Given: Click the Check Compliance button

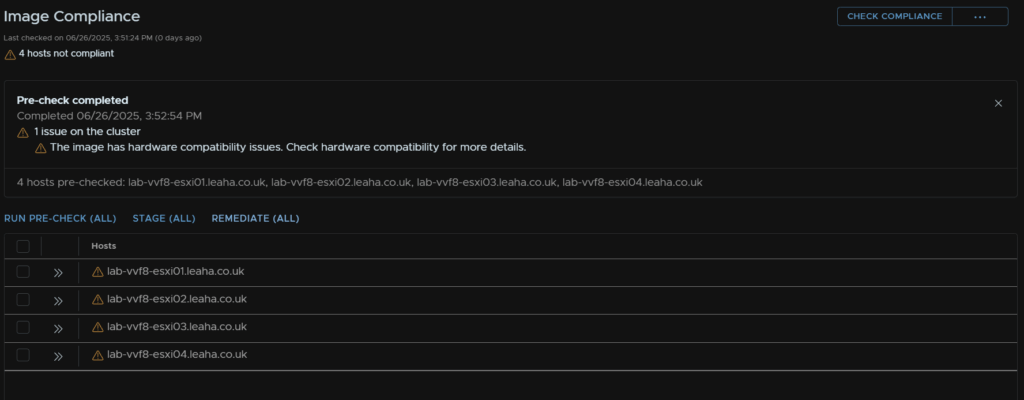Looking at the screenshot, I should [x=895, y=16].
